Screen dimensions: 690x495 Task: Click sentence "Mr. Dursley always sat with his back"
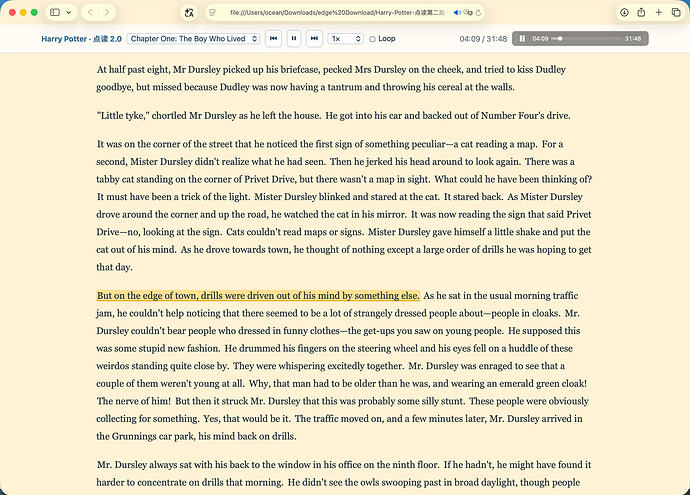point(268,465)
